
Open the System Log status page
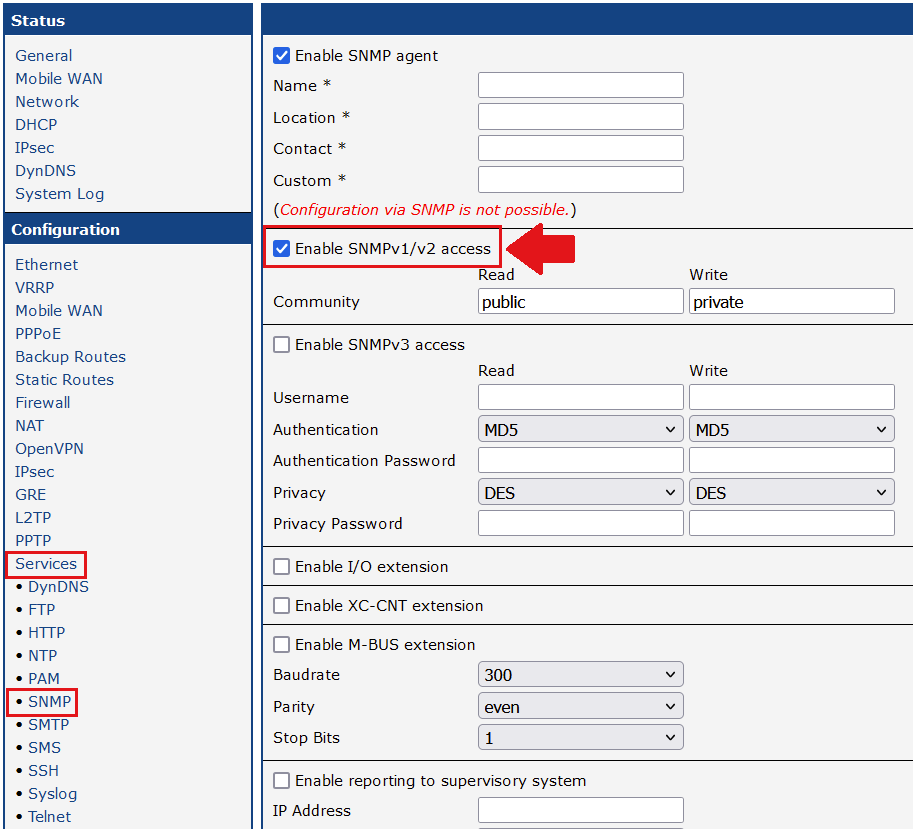pyautogui.click(x=59, y=194)
